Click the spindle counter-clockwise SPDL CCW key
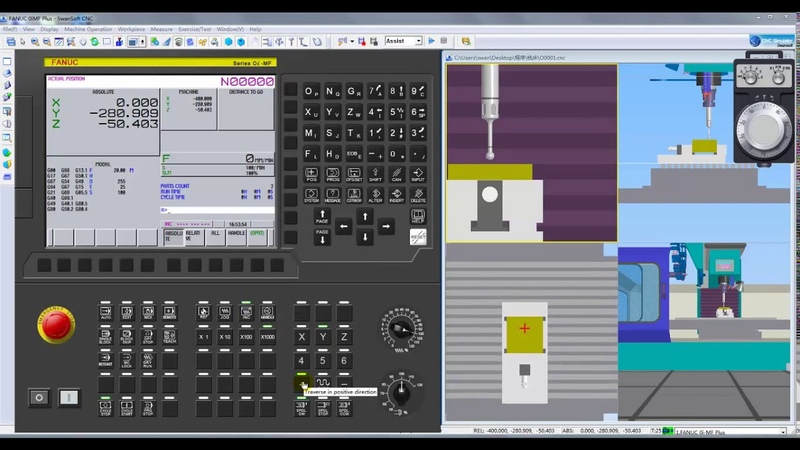The height and width of the screenshot is (450, 800). tap(344, 408)
